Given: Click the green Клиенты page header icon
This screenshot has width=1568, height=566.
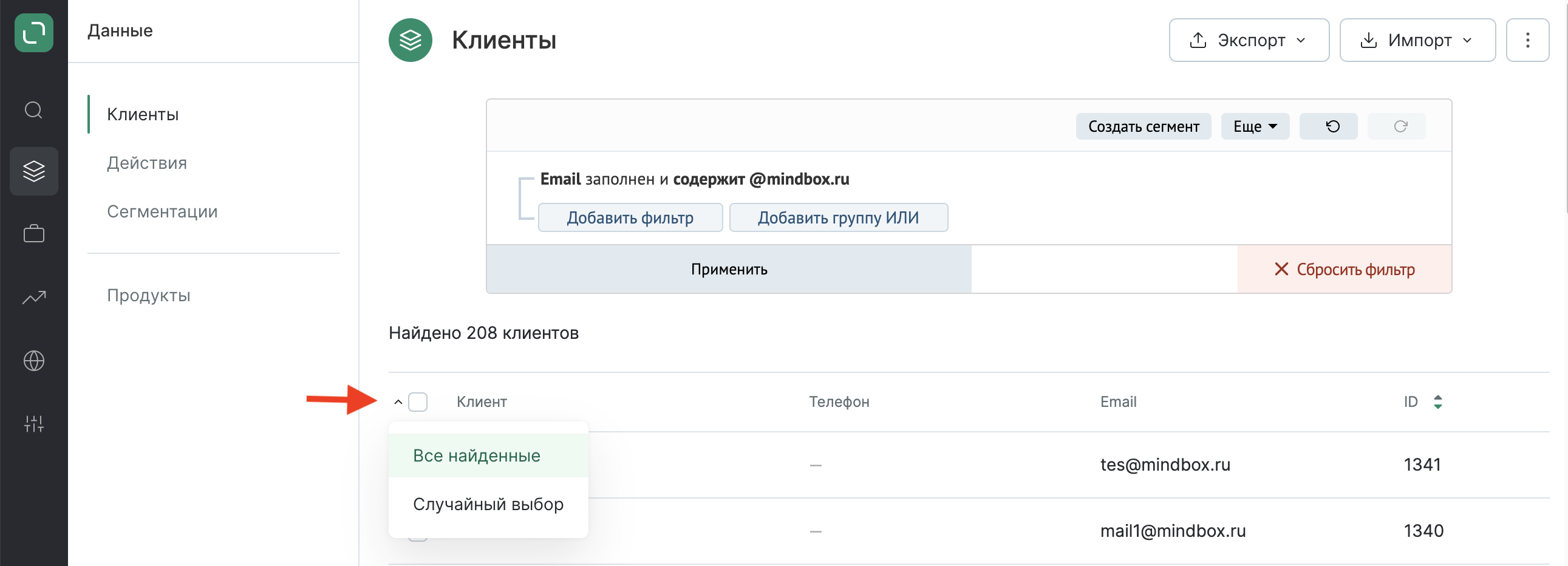Looking at the screenshot, I should coord(411,40).
